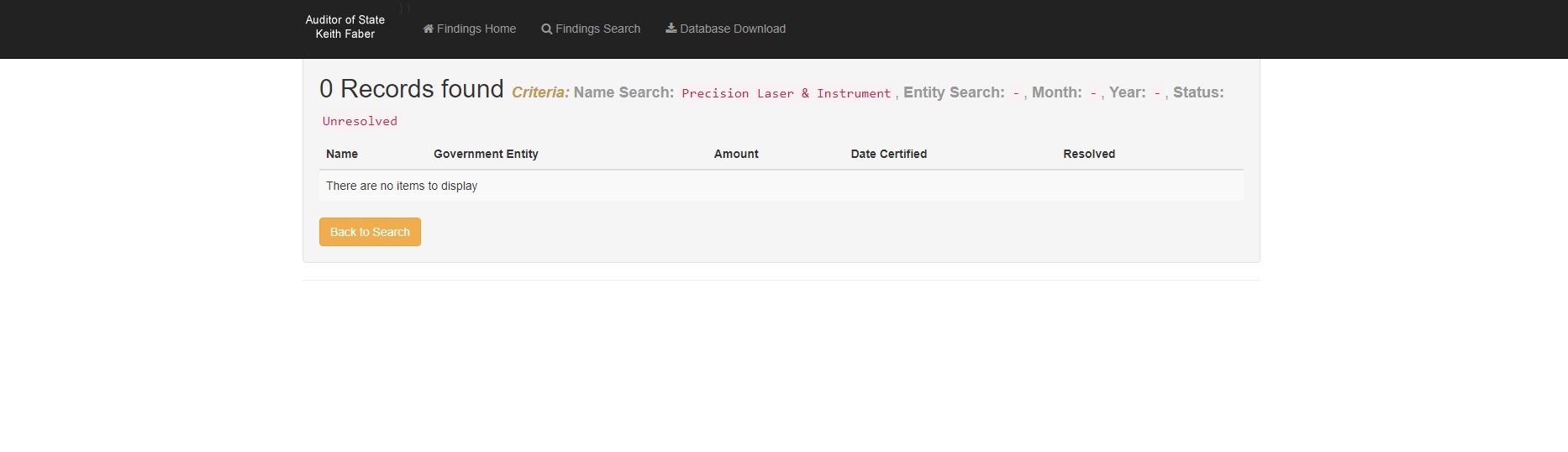Click the house icon beside Findings Home

[x=428, y=29]
